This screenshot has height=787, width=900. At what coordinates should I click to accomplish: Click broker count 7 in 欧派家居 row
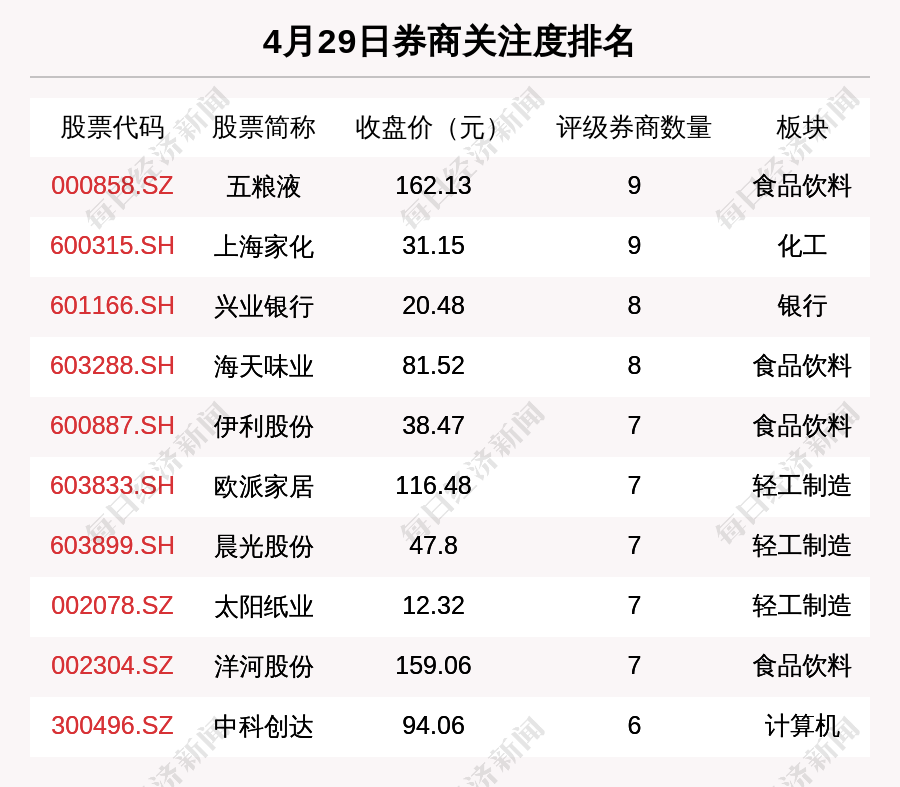(634, 486)
